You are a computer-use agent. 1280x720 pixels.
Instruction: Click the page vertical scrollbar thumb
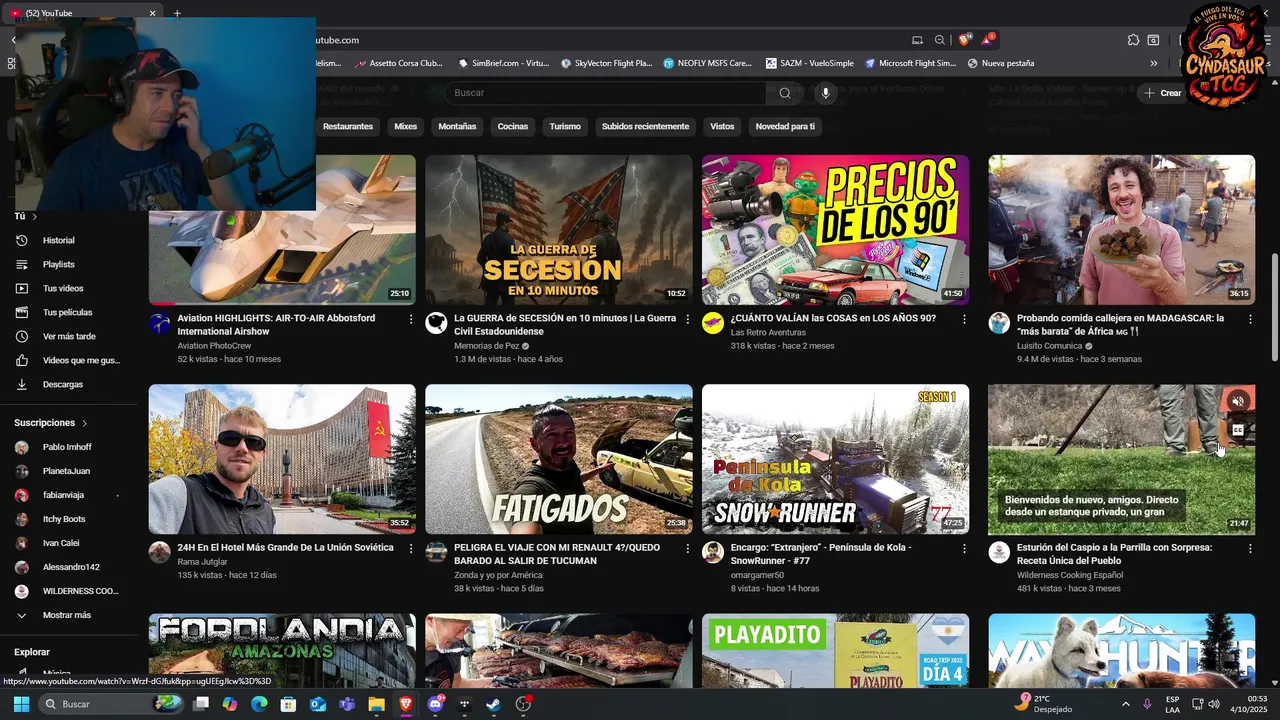point(1274,308)
